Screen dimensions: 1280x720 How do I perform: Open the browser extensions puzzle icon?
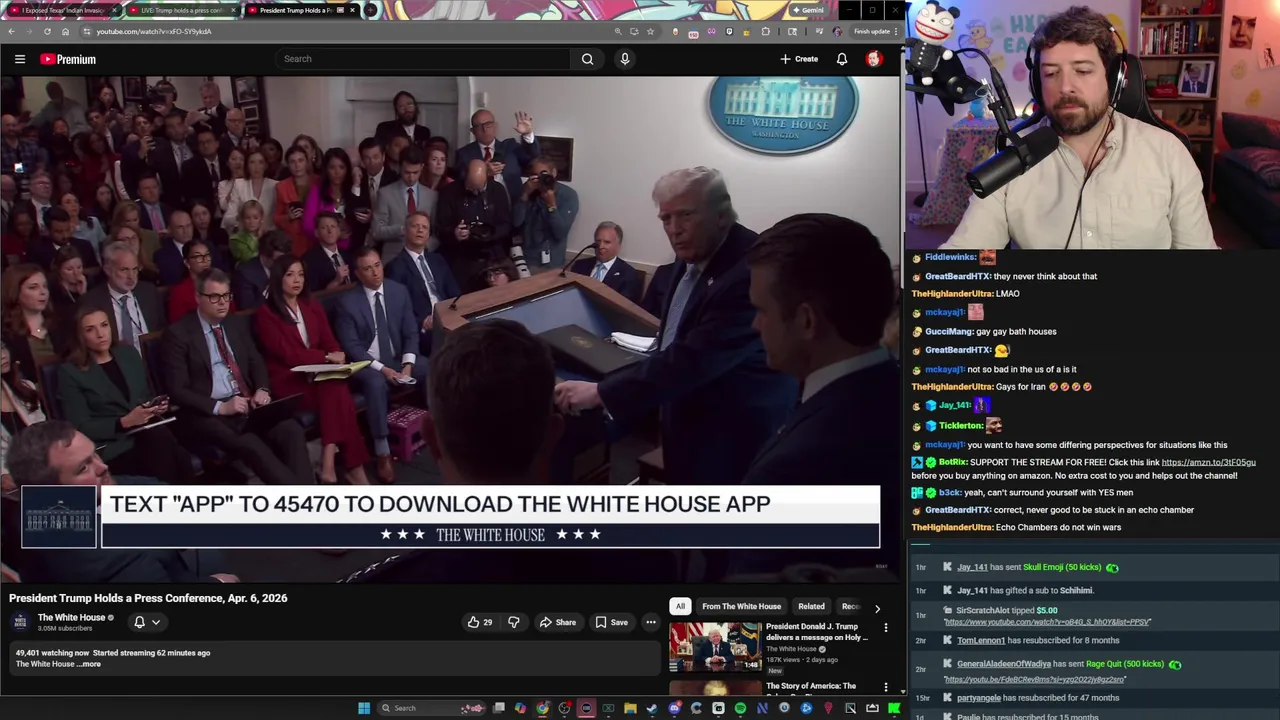[x=766, y=31]
